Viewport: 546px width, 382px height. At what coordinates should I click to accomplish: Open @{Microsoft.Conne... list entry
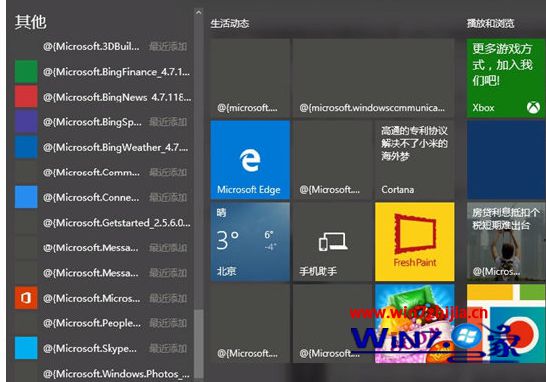[103, 197]
